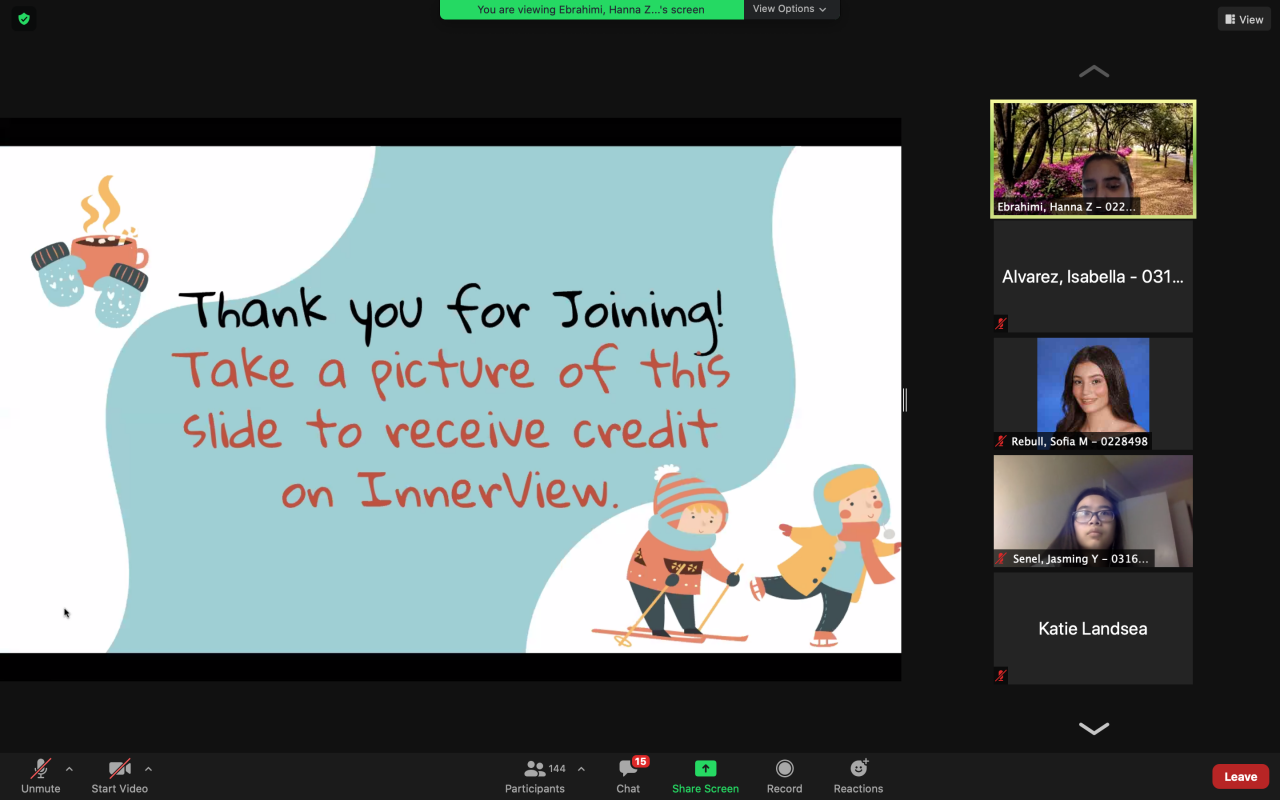Open video settings arrow next to Start Video
Image resolution: width=1280 pixels, height=800 pixels.
pyautogui.click(x=148, y=769)
